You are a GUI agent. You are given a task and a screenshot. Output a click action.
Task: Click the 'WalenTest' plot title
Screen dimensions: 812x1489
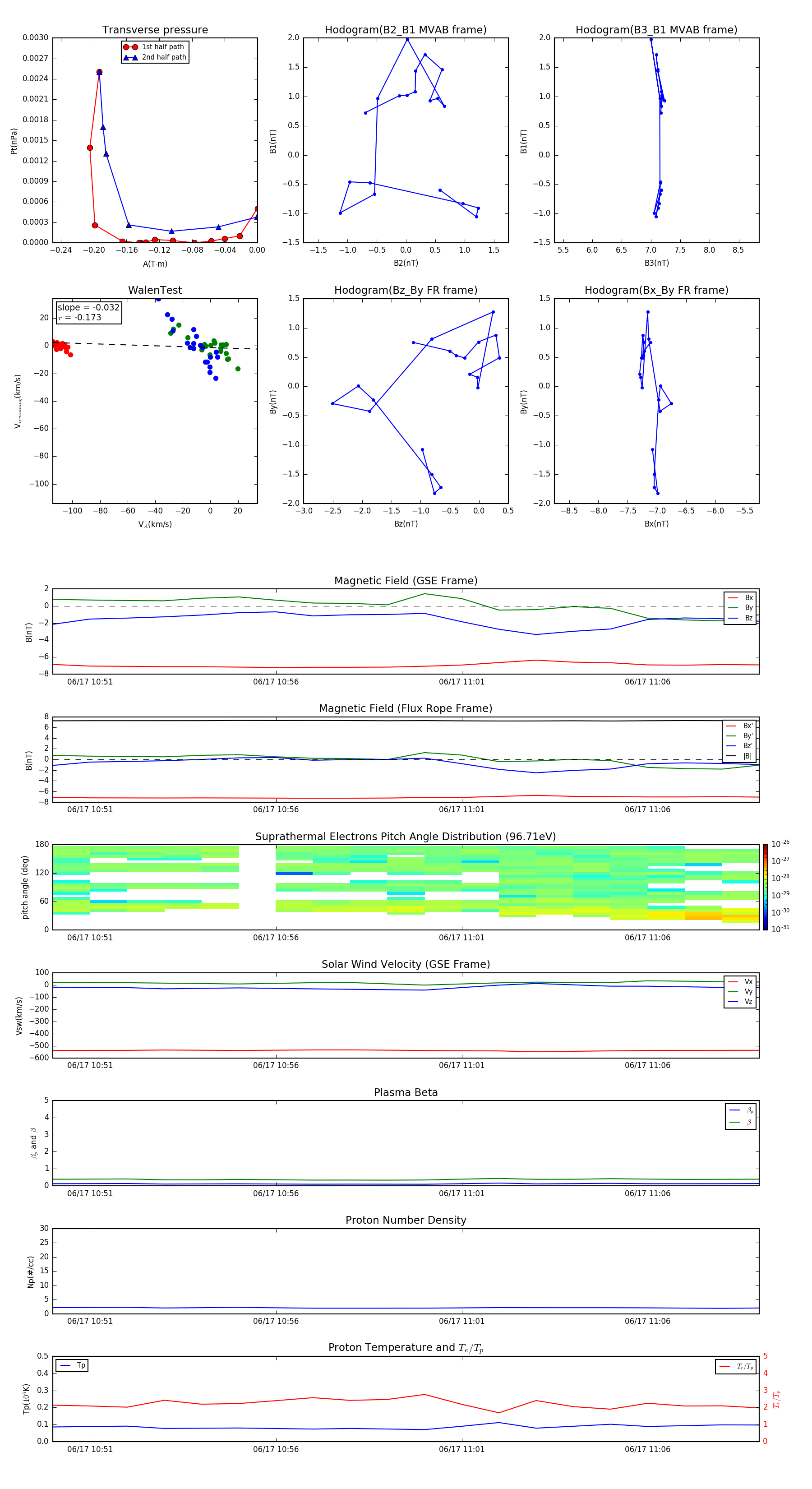(155, 290)
